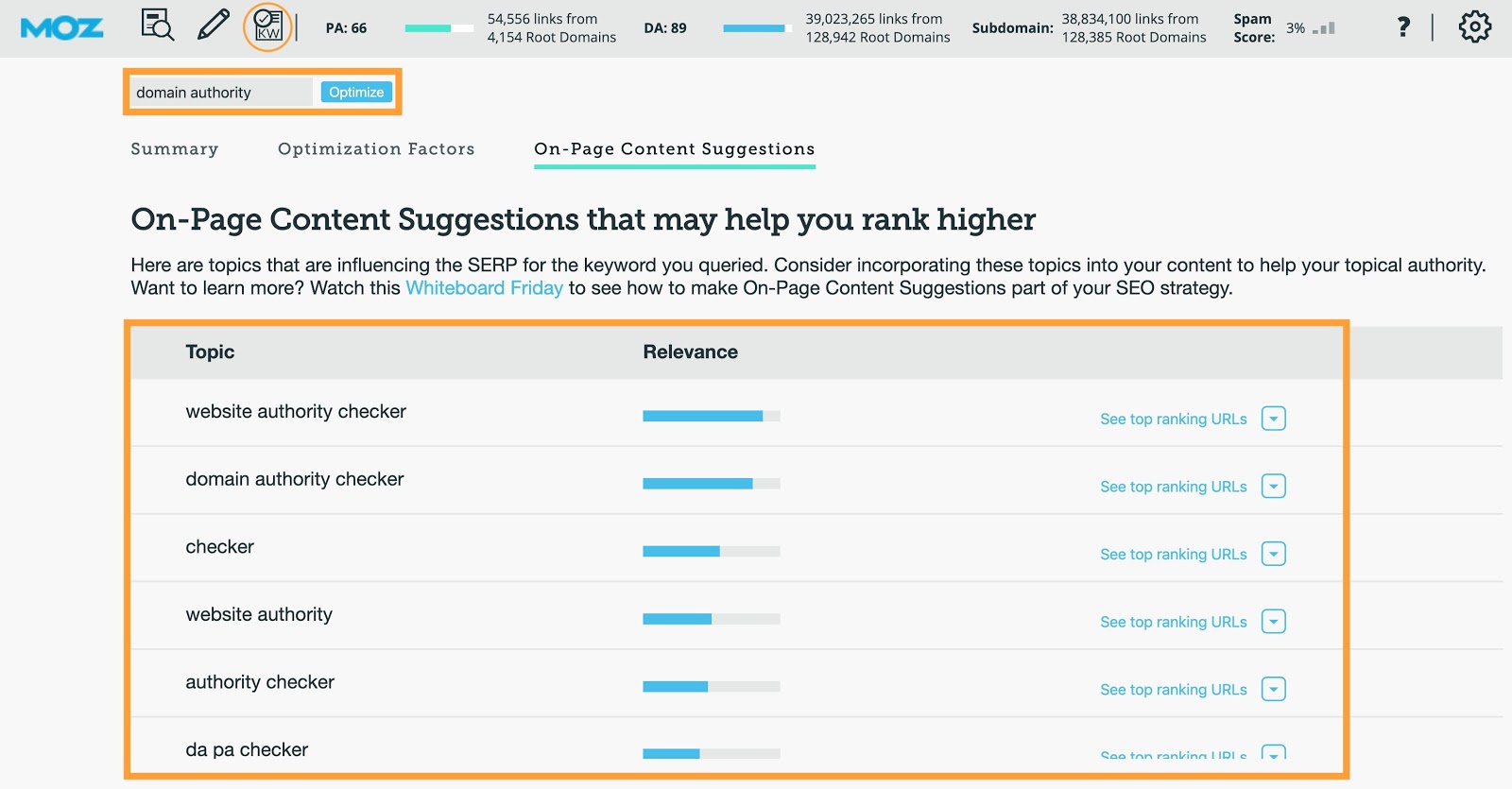Click the domain authority keyword input field
Image resolution: width=1512 pixels, height=789 pixels.
point(220,93)
